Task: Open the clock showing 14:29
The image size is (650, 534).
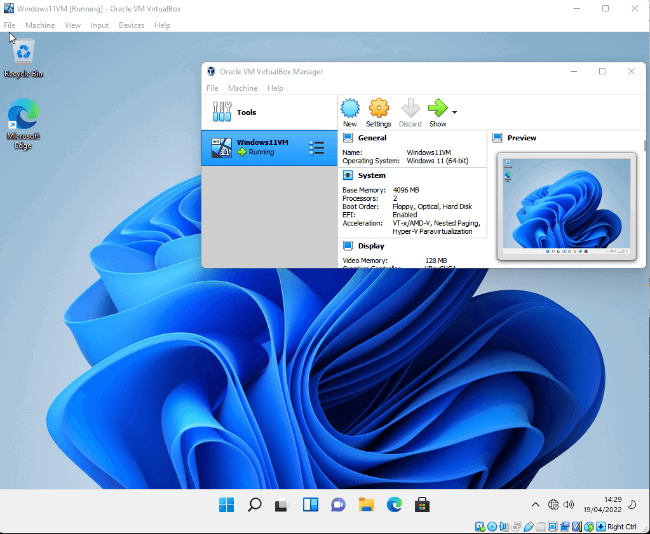Action: 603,505
